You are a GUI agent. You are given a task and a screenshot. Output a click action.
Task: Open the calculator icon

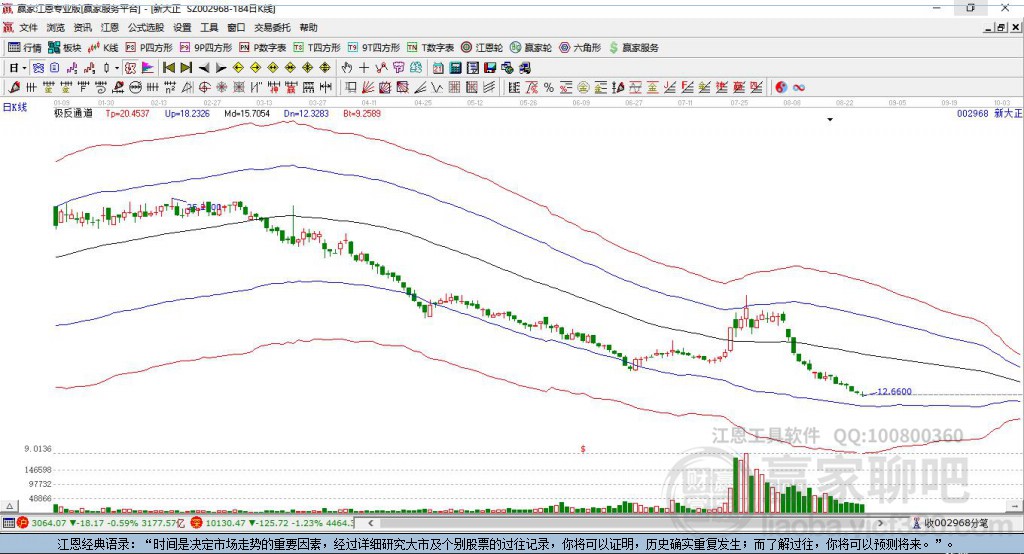tap(456, 68)
